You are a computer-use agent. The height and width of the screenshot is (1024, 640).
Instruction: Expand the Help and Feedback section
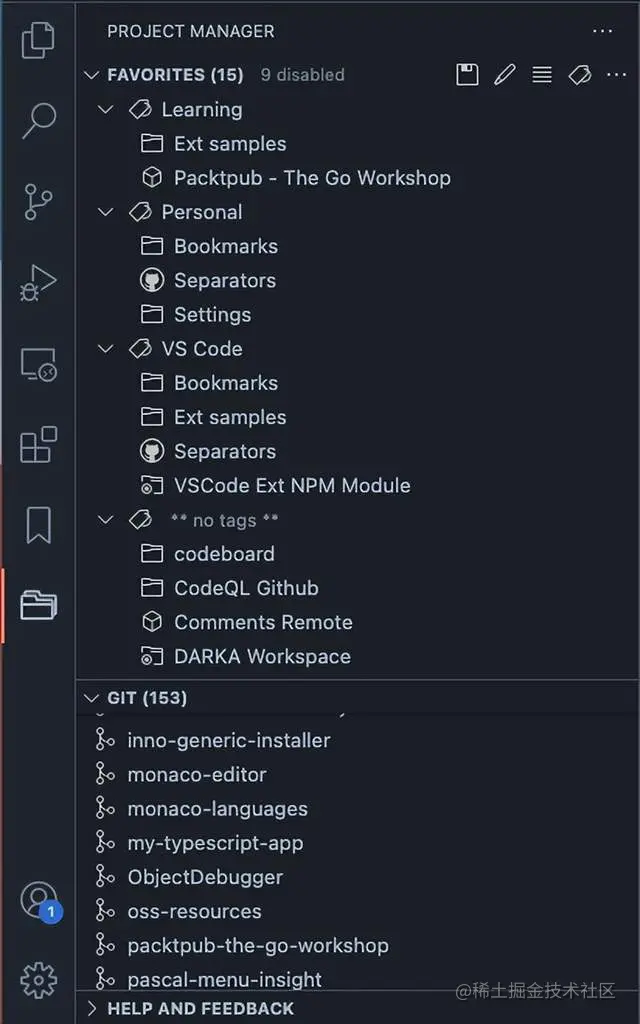pyautogui.click(x=91, y=1008)
